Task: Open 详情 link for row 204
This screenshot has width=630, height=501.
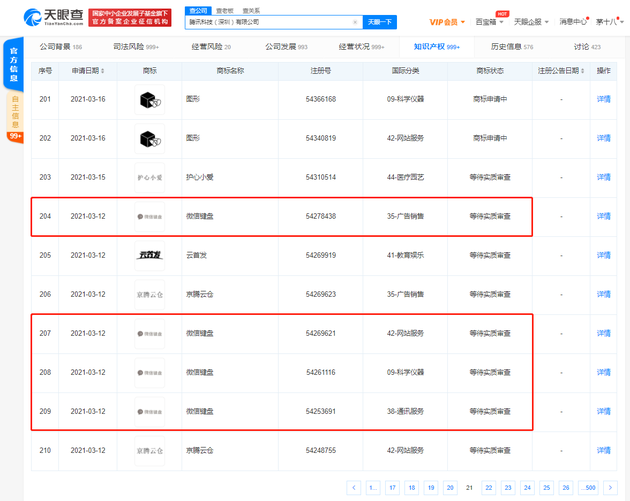Action: 603,216
